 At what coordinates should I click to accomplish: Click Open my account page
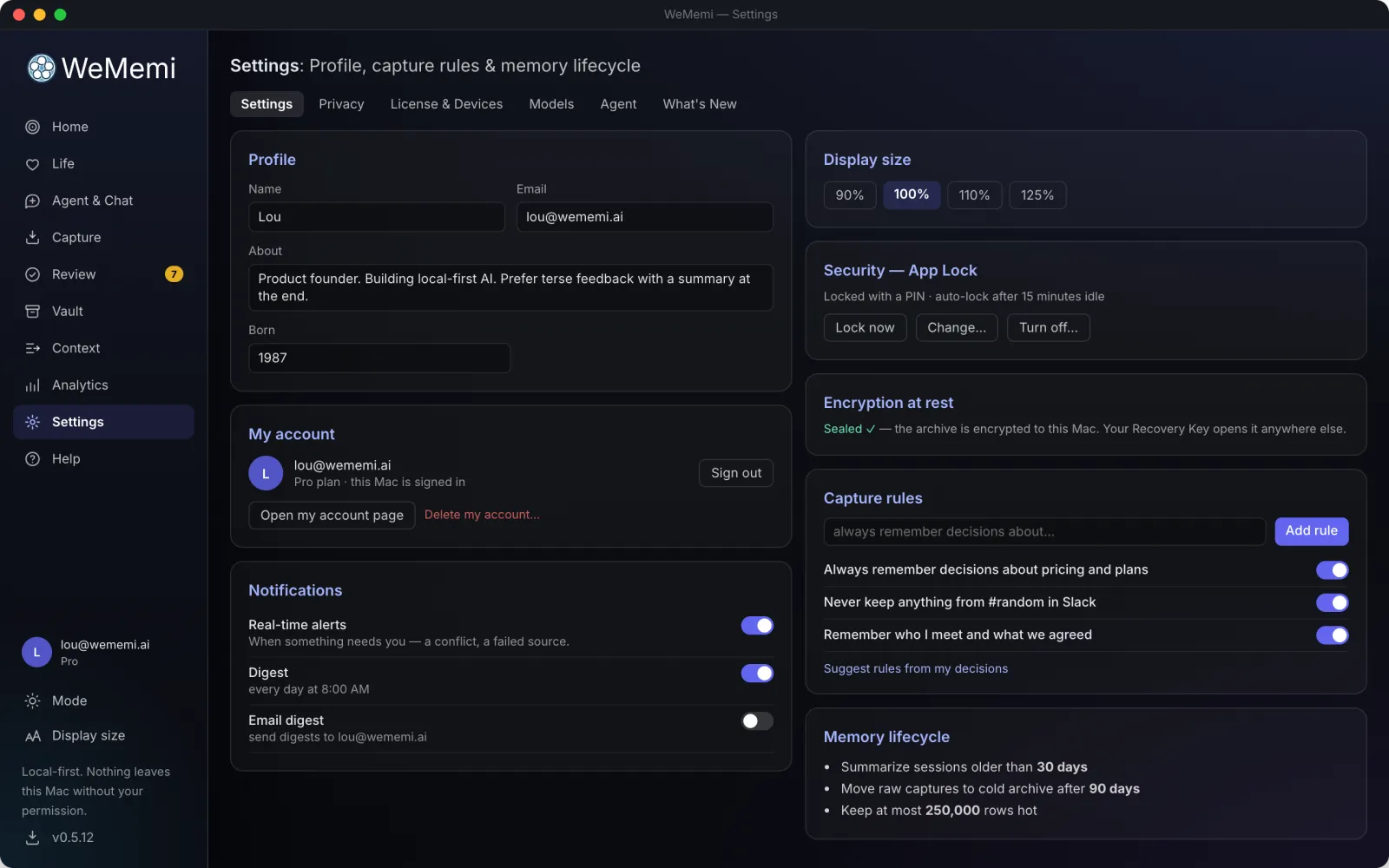pyautogui.click(x=332, y=515)
